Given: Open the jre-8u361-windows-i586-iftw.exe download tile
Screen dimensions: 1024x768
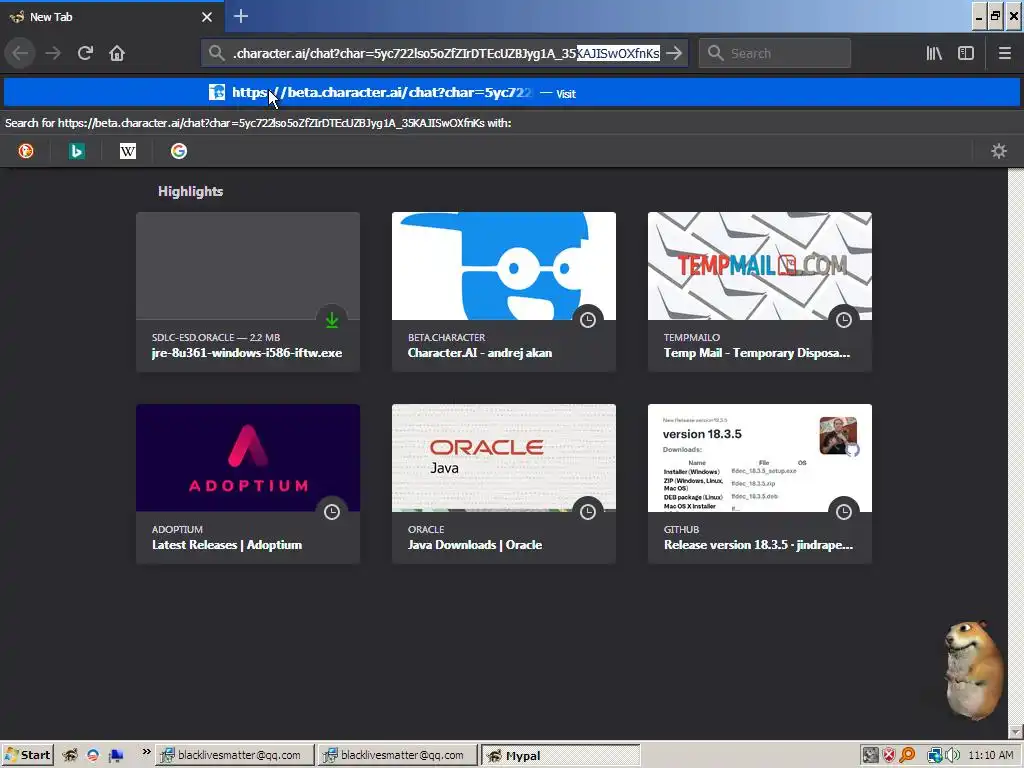Looking at the screenshot, I should (x=248, y=292).
